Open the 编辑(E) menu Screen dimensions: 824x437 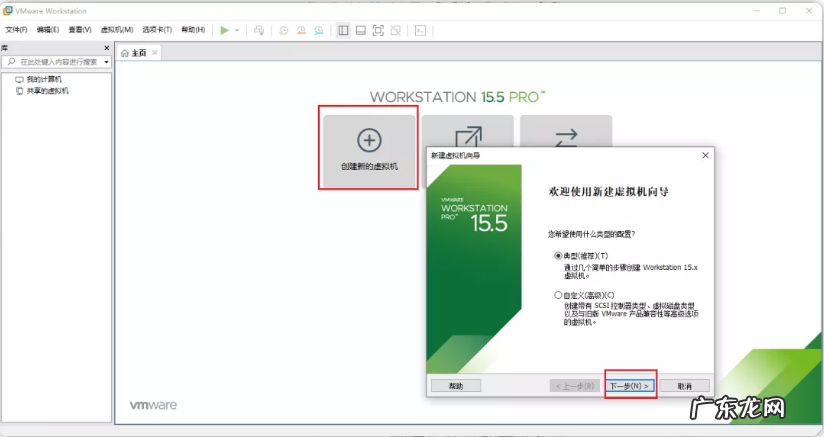(48, 30)
